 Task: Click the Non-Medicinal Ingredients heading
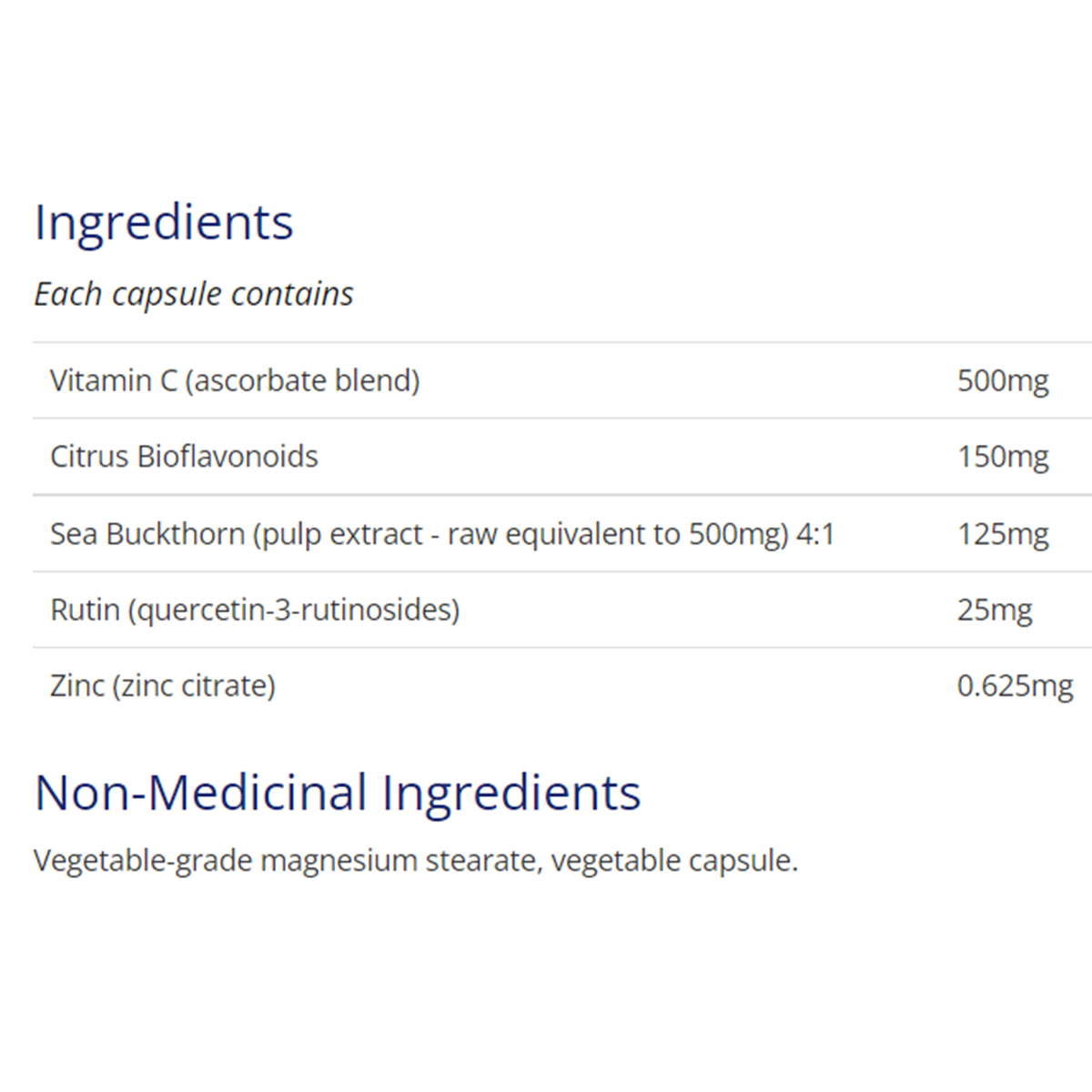click(338, 793)
